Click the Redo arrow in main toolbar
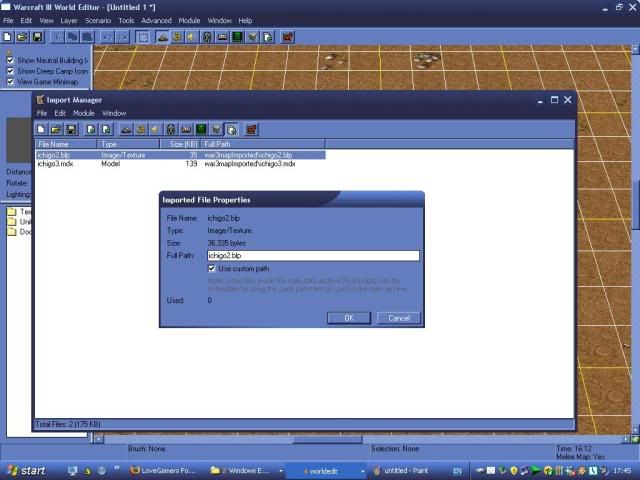 tap(122, 37)
